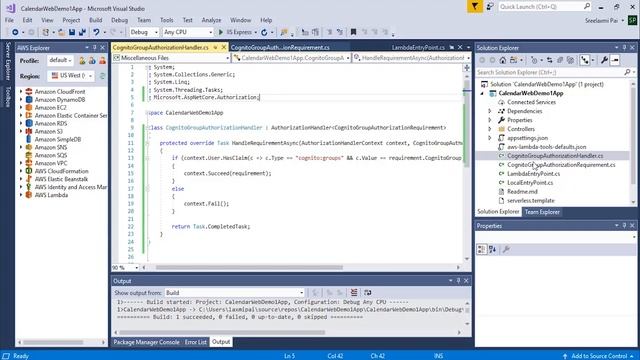Click the Open File folder icon
The image size is (640, 360).
pyautogui.click(x=62, y=32)
